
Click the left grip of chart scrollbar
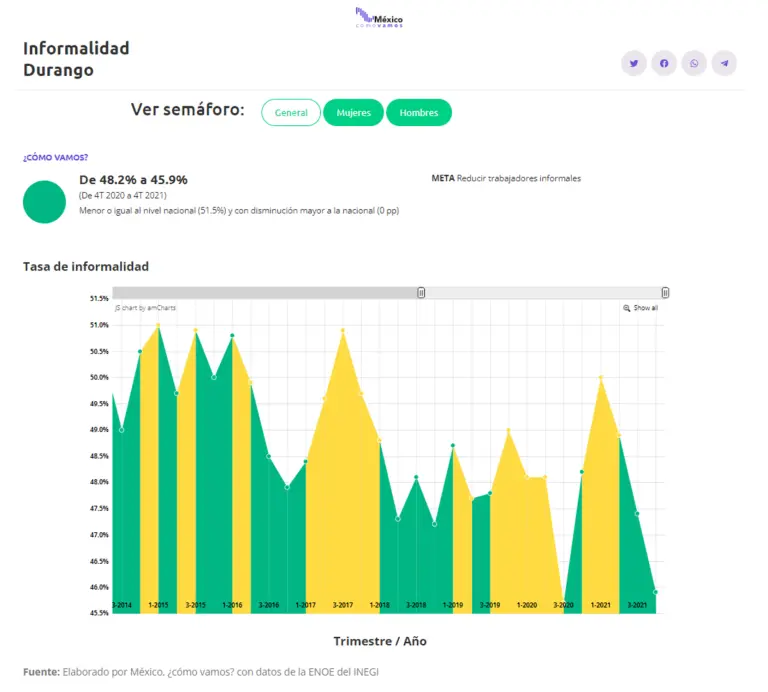[422, 292]
